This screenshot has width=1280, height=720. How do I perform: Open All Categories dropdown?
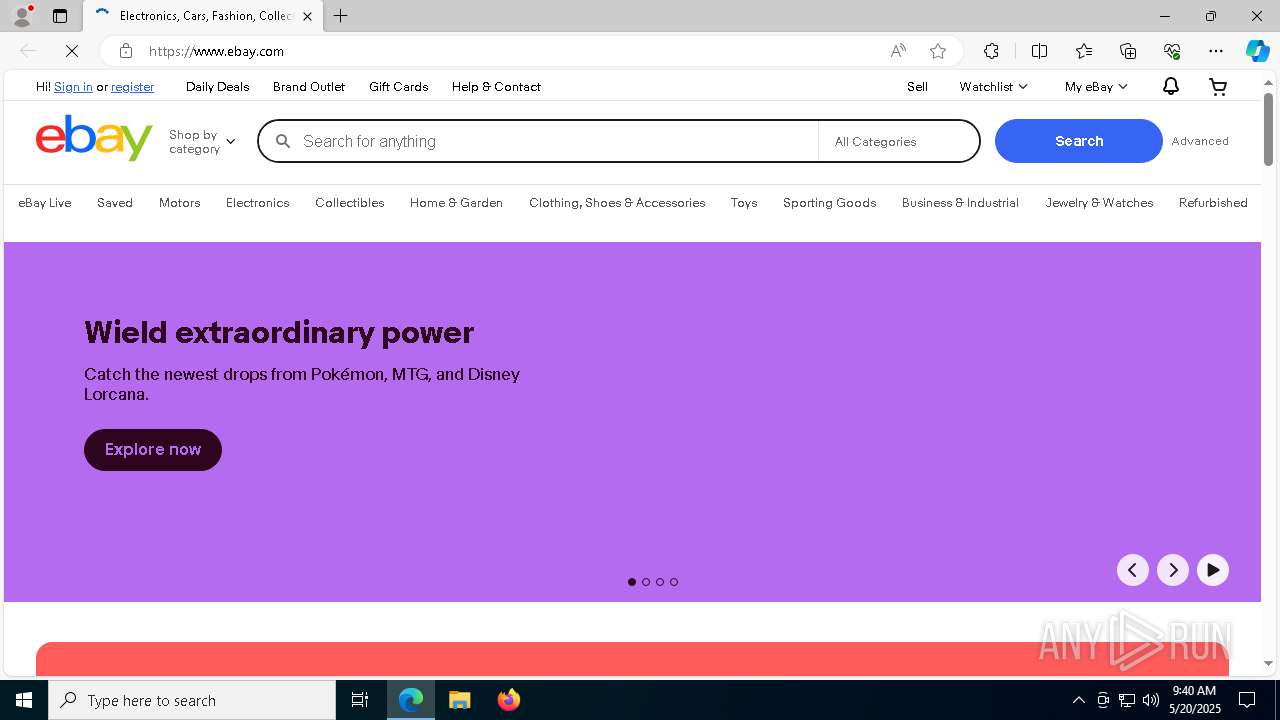pyautogui.click(x=898, y=142)
